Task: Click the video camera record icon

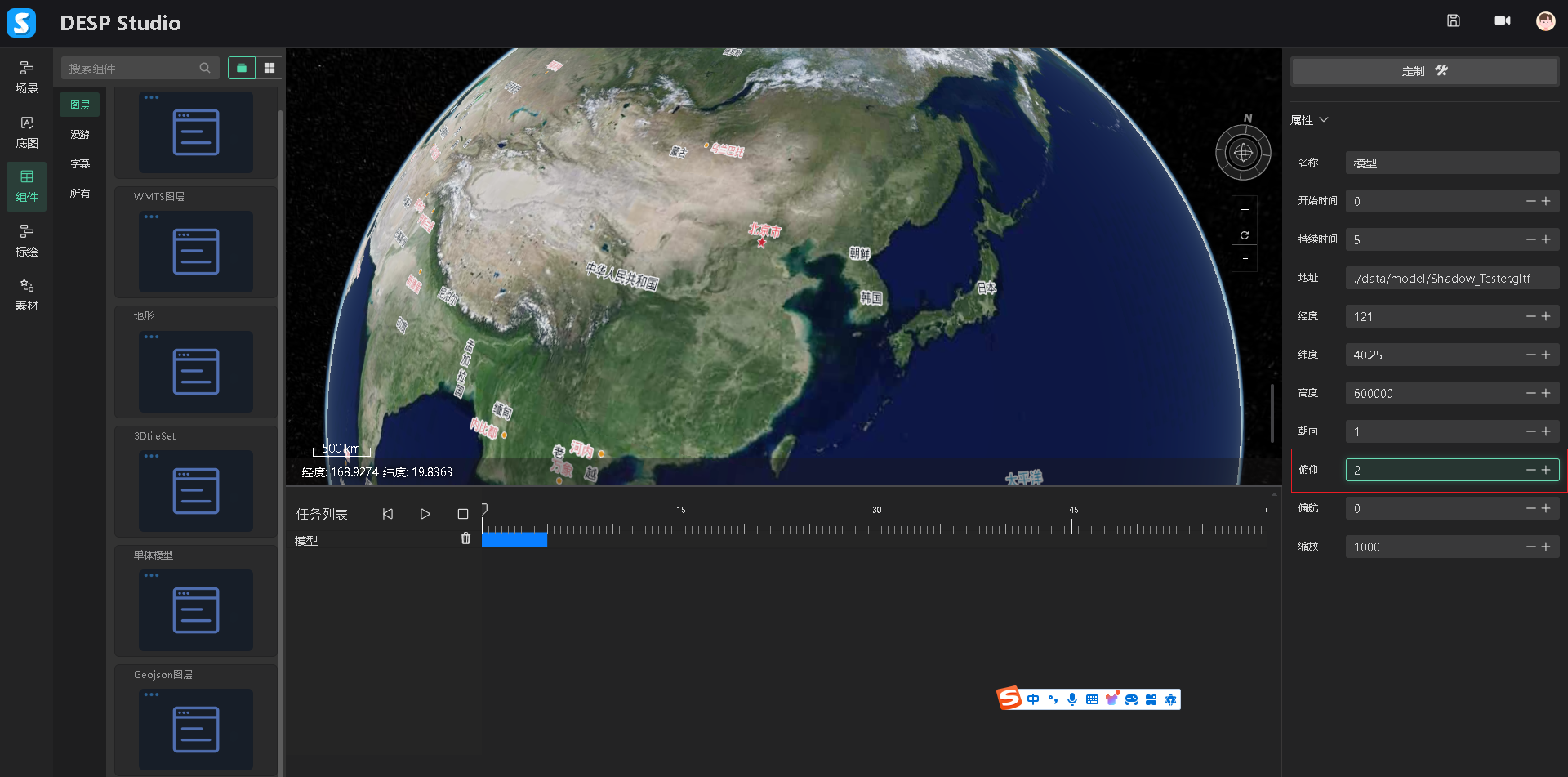Action: (x=1502, y=21)
